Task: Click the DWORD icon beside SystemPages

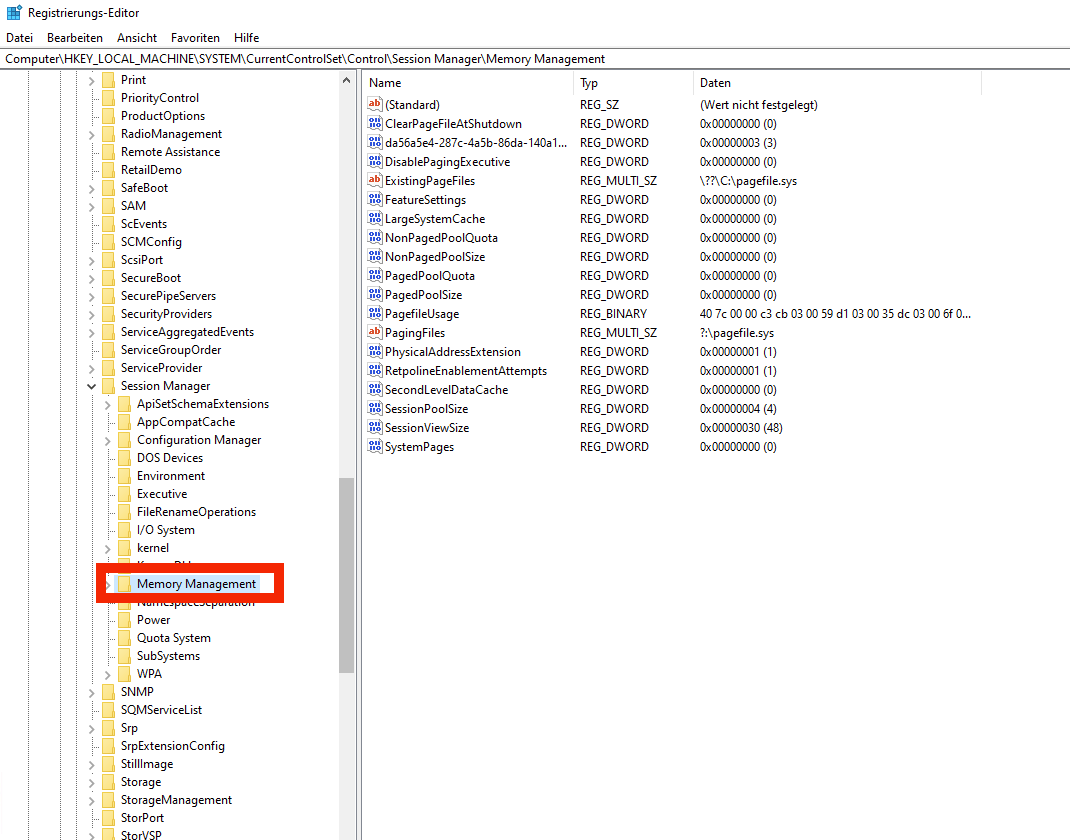Action: point(377,446)
